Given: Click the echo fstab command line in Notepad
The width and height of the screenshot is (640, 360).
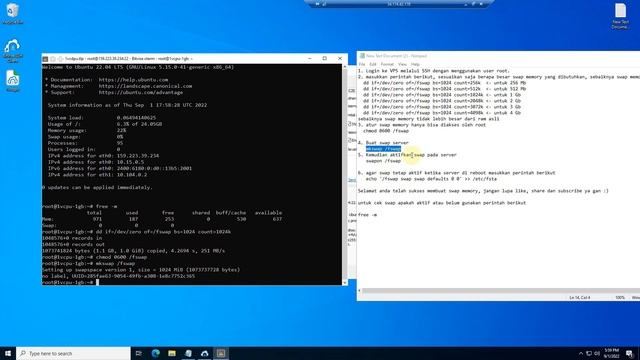Looking at the screenshot, I should (x=431, y=179).
